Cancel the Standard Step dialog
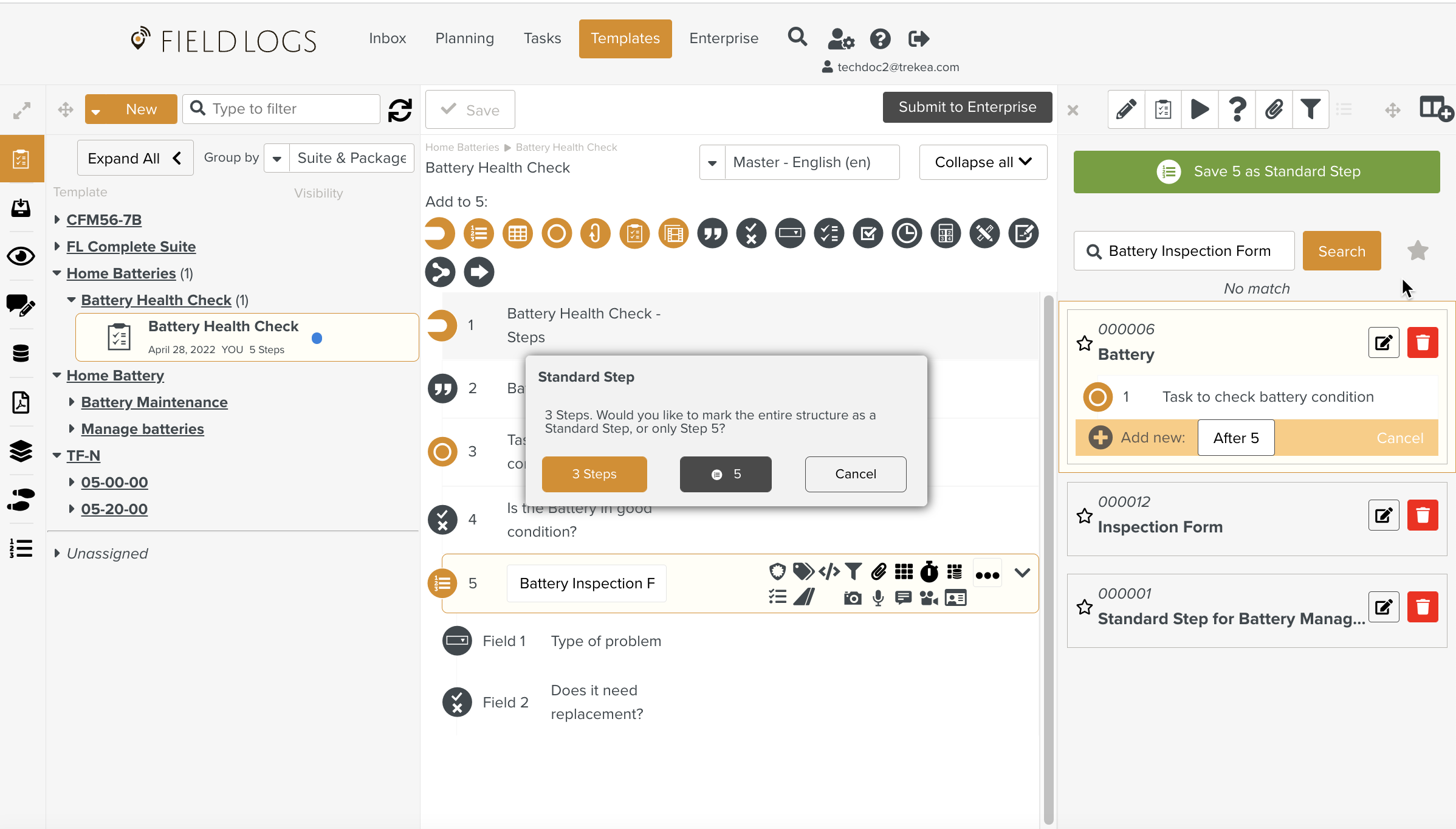The height and width of the screenshot is (829, 1456). pos(856,474)
